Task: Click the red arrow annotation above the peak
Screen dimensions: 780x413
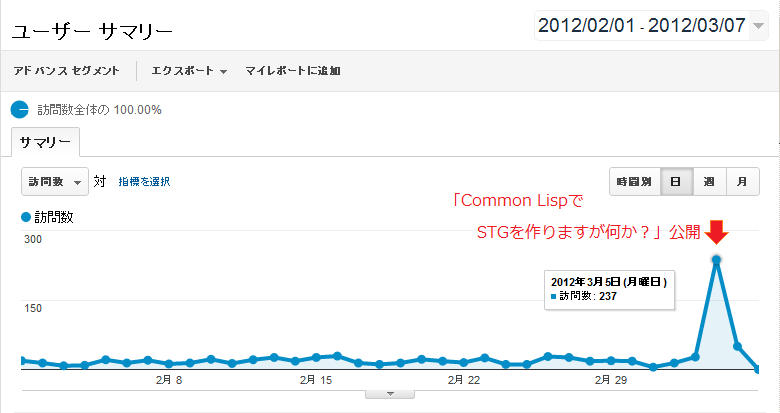Action: point(716,232)
